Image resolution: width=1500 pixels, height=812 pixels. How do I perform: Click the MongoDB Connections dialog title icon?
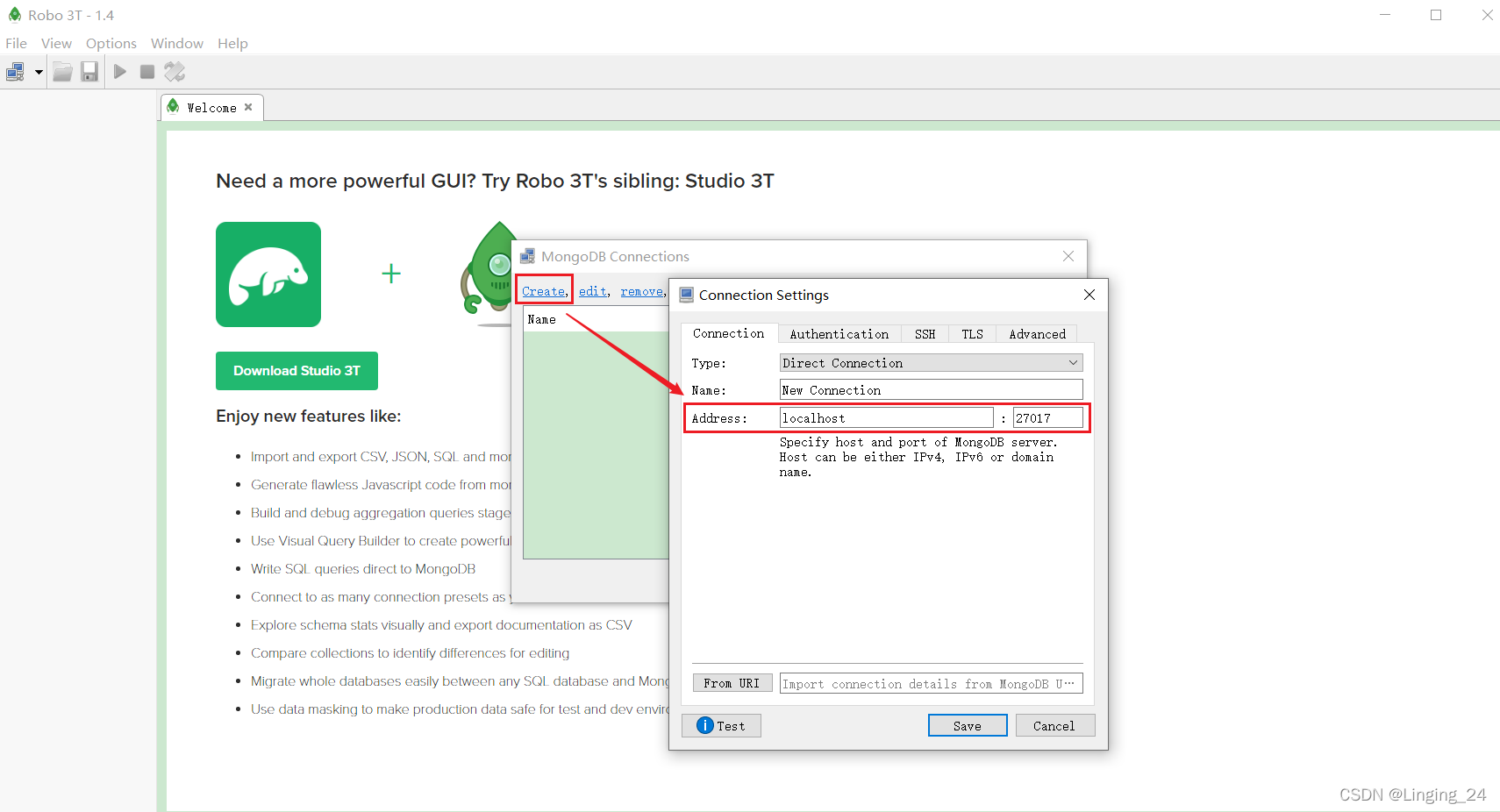tap(527, 256)
